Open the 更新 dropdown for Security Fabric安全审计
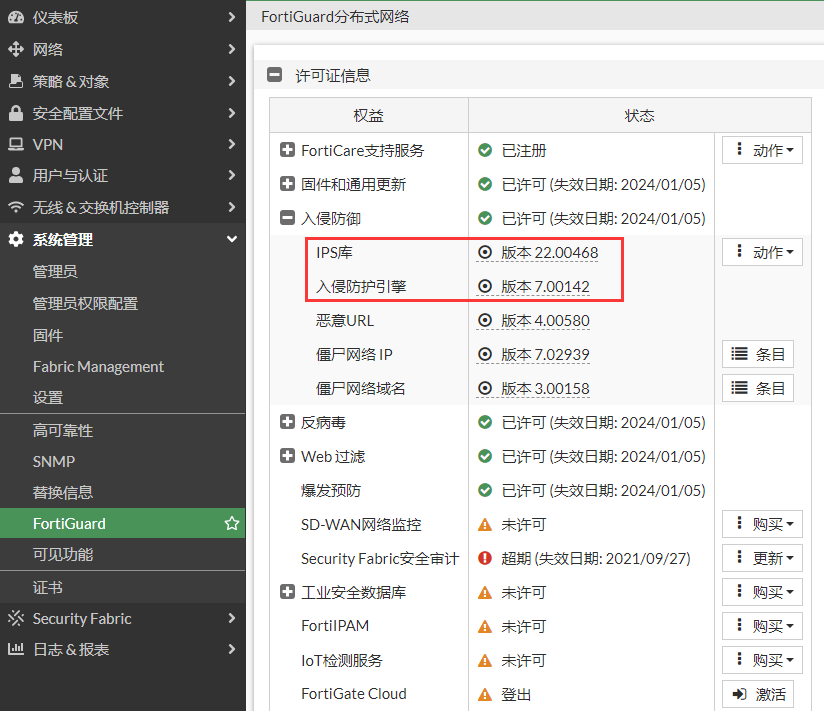The image size is (824, 711). coord(762,558)
